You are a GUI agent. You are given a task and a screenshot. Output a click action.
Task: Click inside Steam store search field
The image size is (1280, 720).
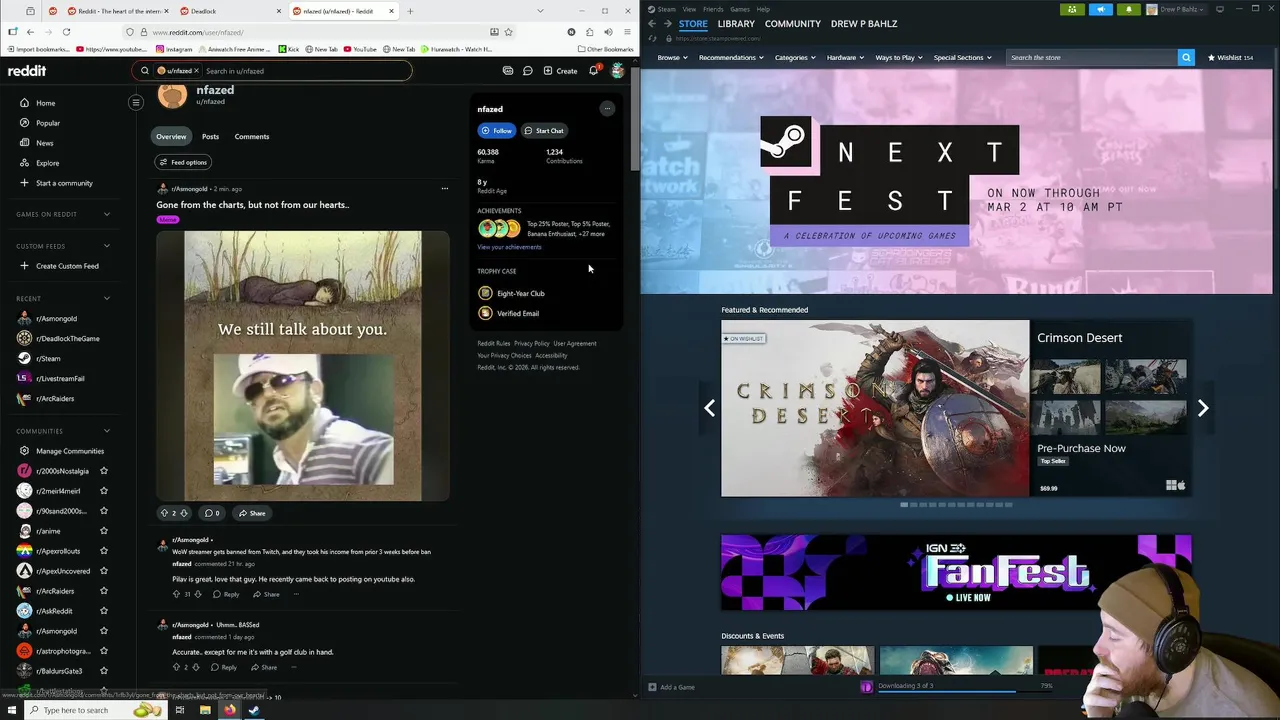click(1091, 57)
